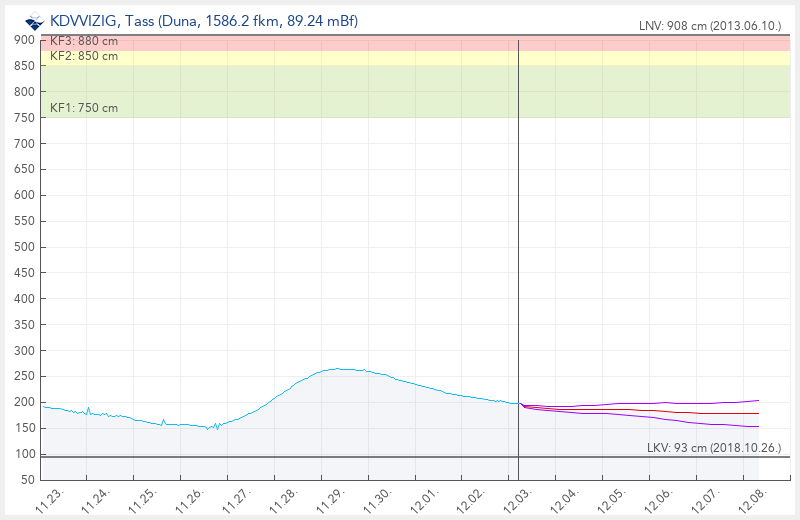The width and height of the screenshot is (800, 520).
Task: Click the 100 value on y-axis
Action: pyautogui.click(x=25, y=454)
